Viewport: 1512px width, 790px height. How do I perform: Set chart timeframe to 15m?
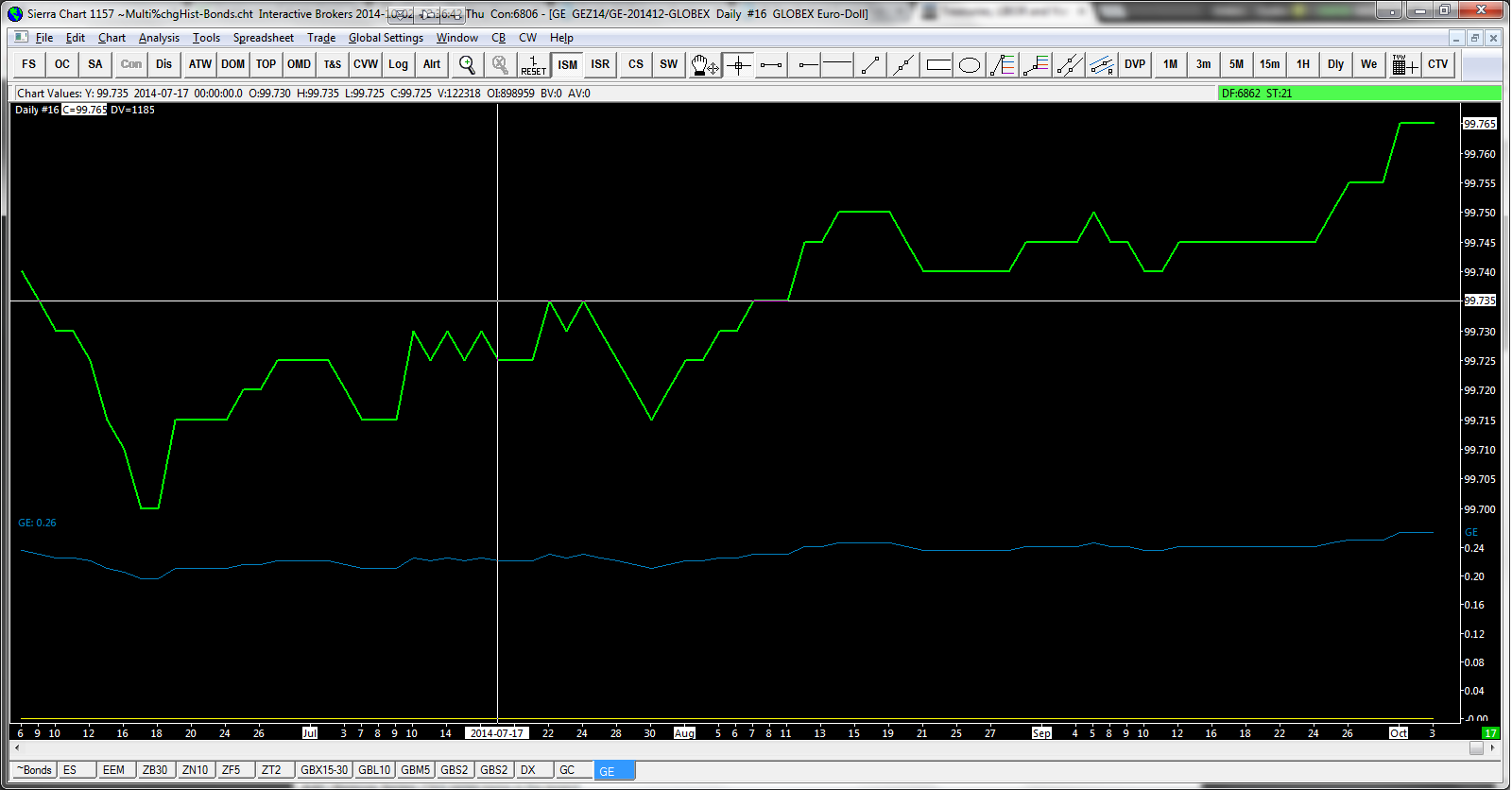click(x=1270, y=64)
